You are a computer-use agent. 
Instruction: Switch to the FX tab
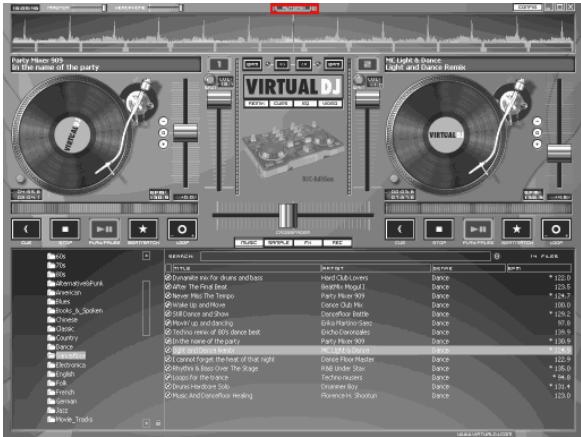click(x=308, y=243)
